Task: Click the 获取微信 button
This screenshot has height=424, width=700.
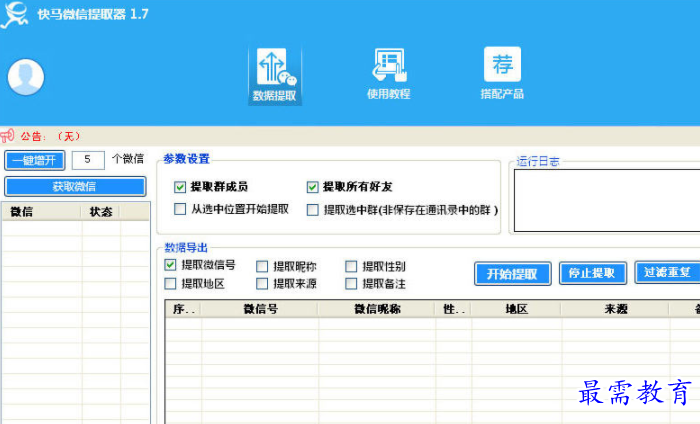Action: click(75, 186)
